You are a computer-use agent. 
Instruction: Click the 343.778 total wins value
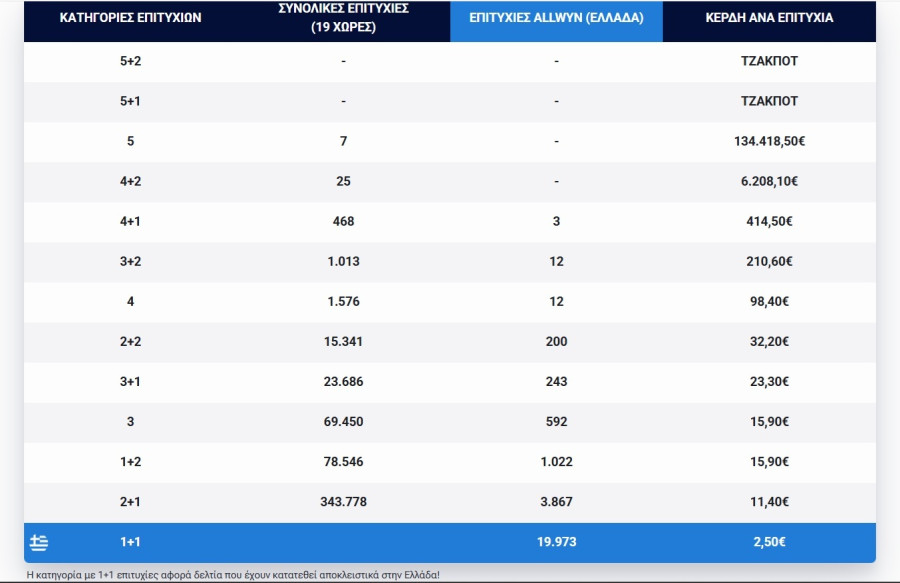343,501
